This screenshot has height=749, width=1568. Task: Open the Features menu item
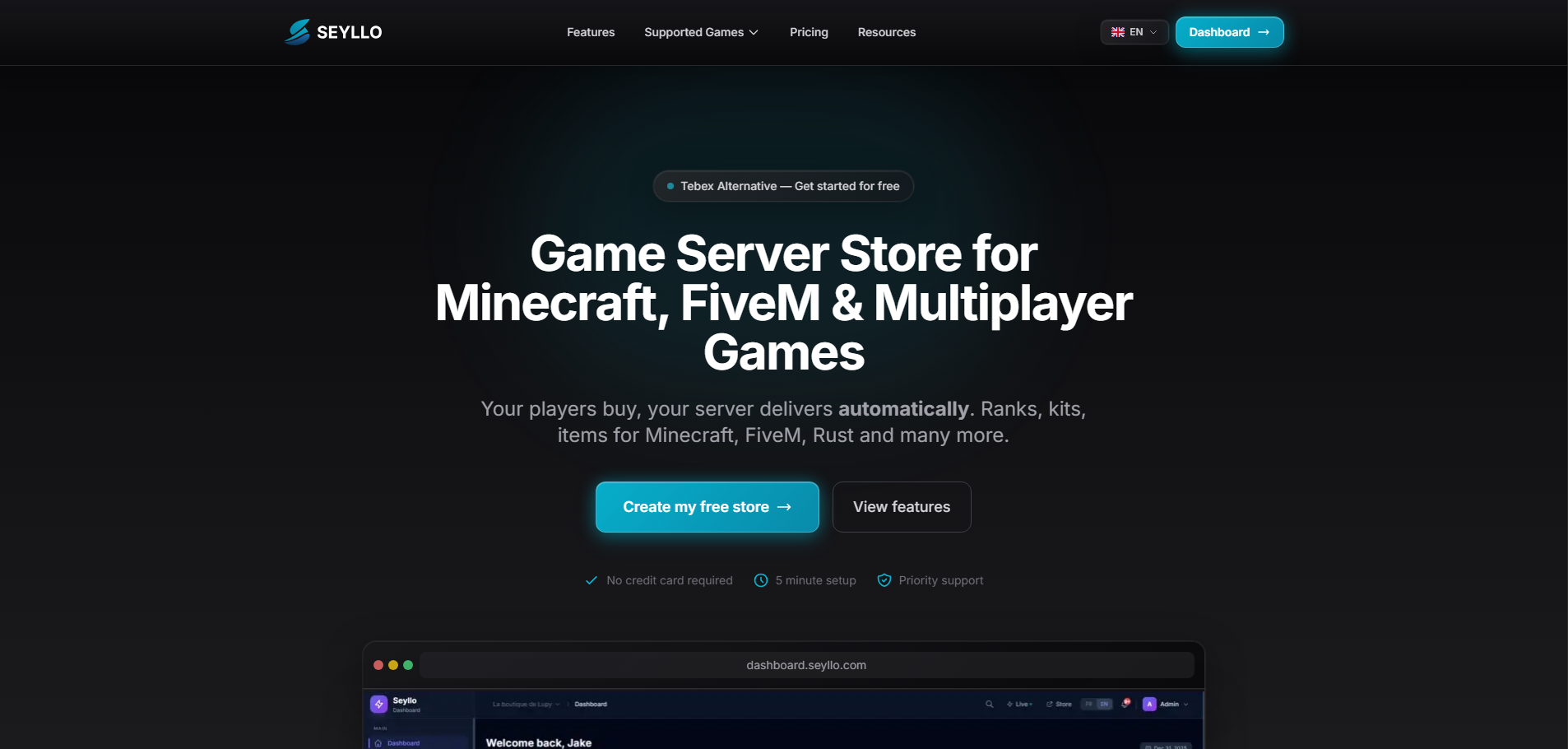coord(591,32)
